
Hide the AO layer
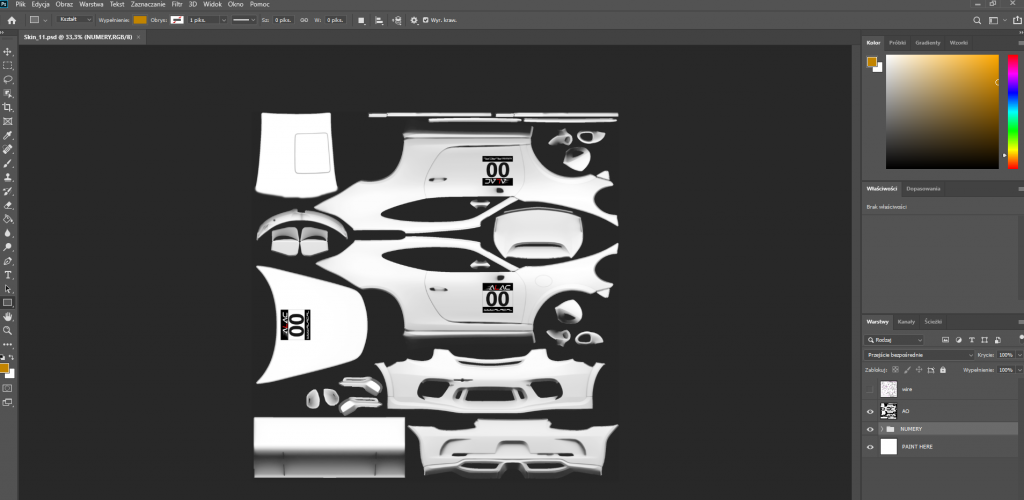(x=869, y=411)
